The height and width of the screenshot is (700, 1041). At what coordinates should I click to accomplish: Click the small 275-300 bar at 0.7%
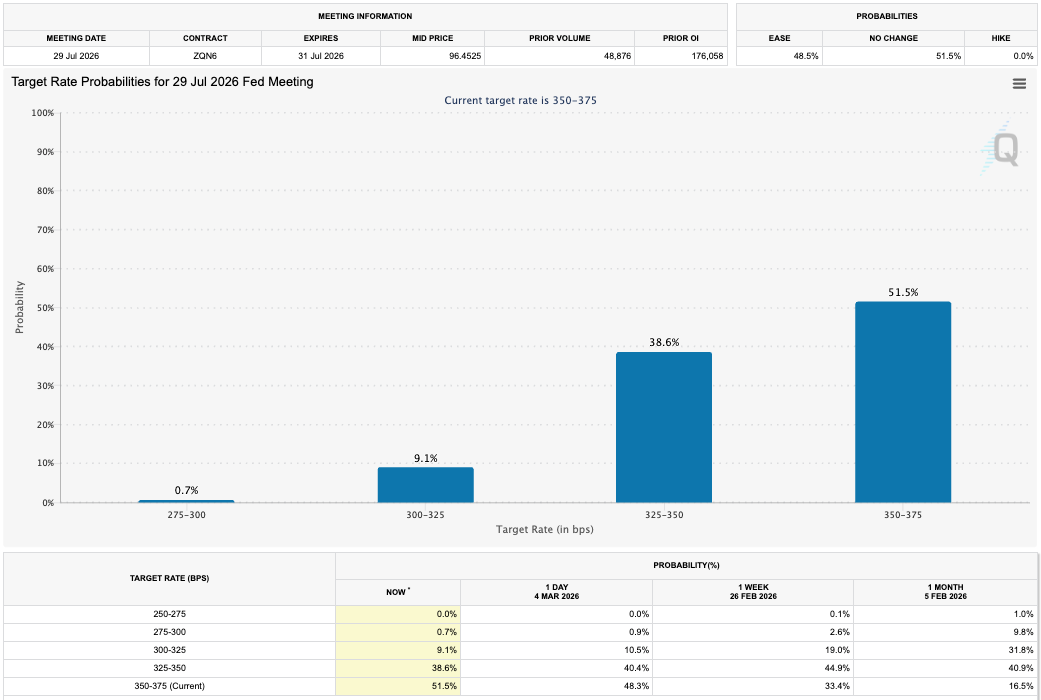click(x=188, y=500)
